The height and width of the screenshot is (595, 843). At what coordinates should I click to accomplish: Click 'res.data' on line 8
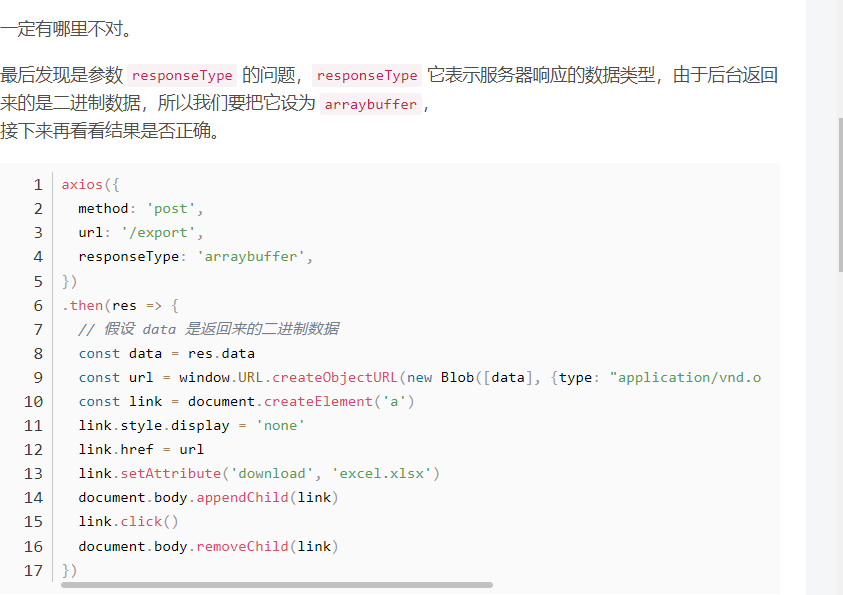tap(221, 354)
